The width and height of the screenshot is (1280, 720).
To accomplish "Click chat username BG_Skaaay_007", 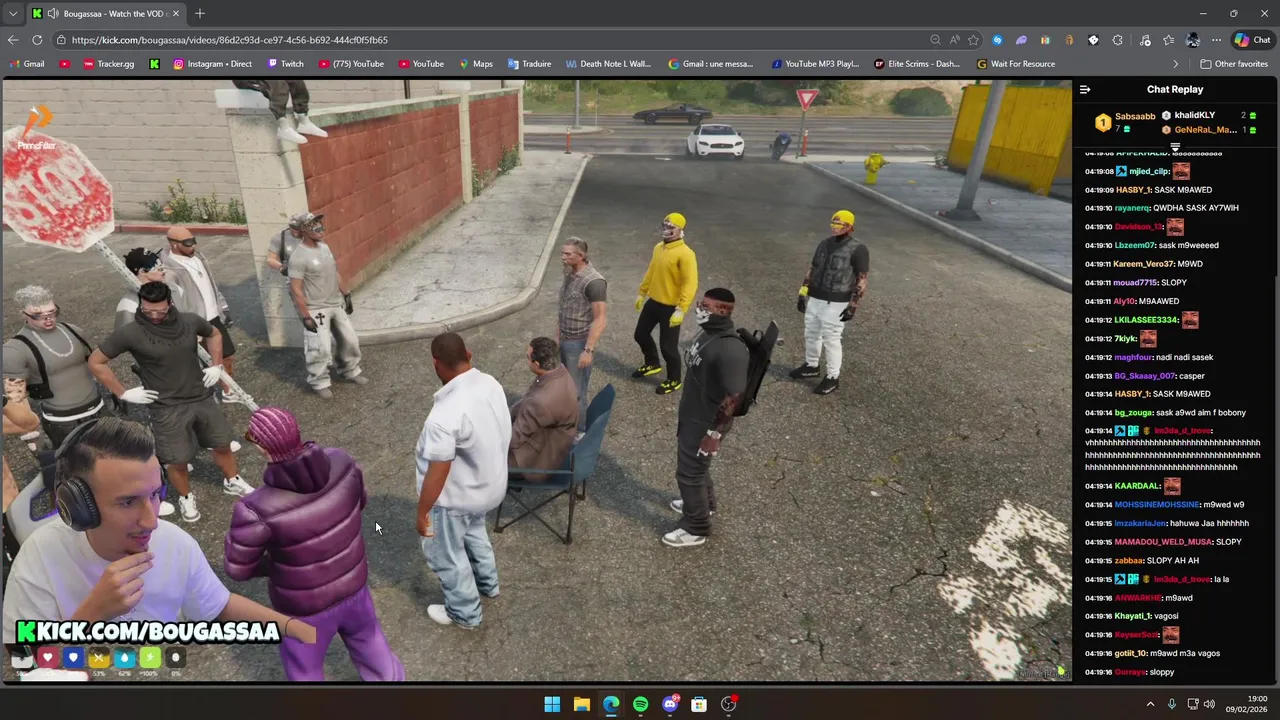I will coord(1144,376).
